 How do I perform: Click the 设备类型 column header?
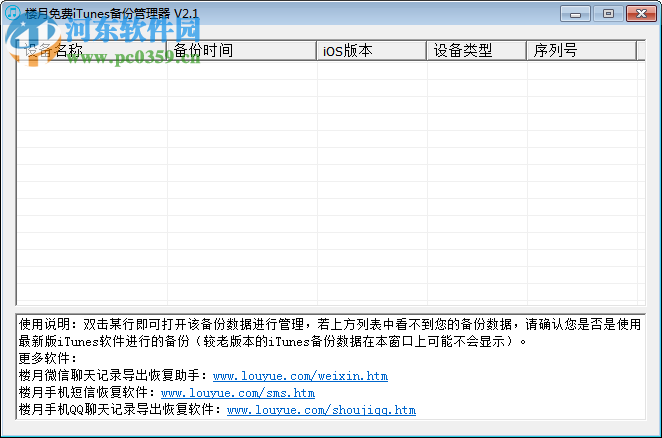(x=477, y=51)
